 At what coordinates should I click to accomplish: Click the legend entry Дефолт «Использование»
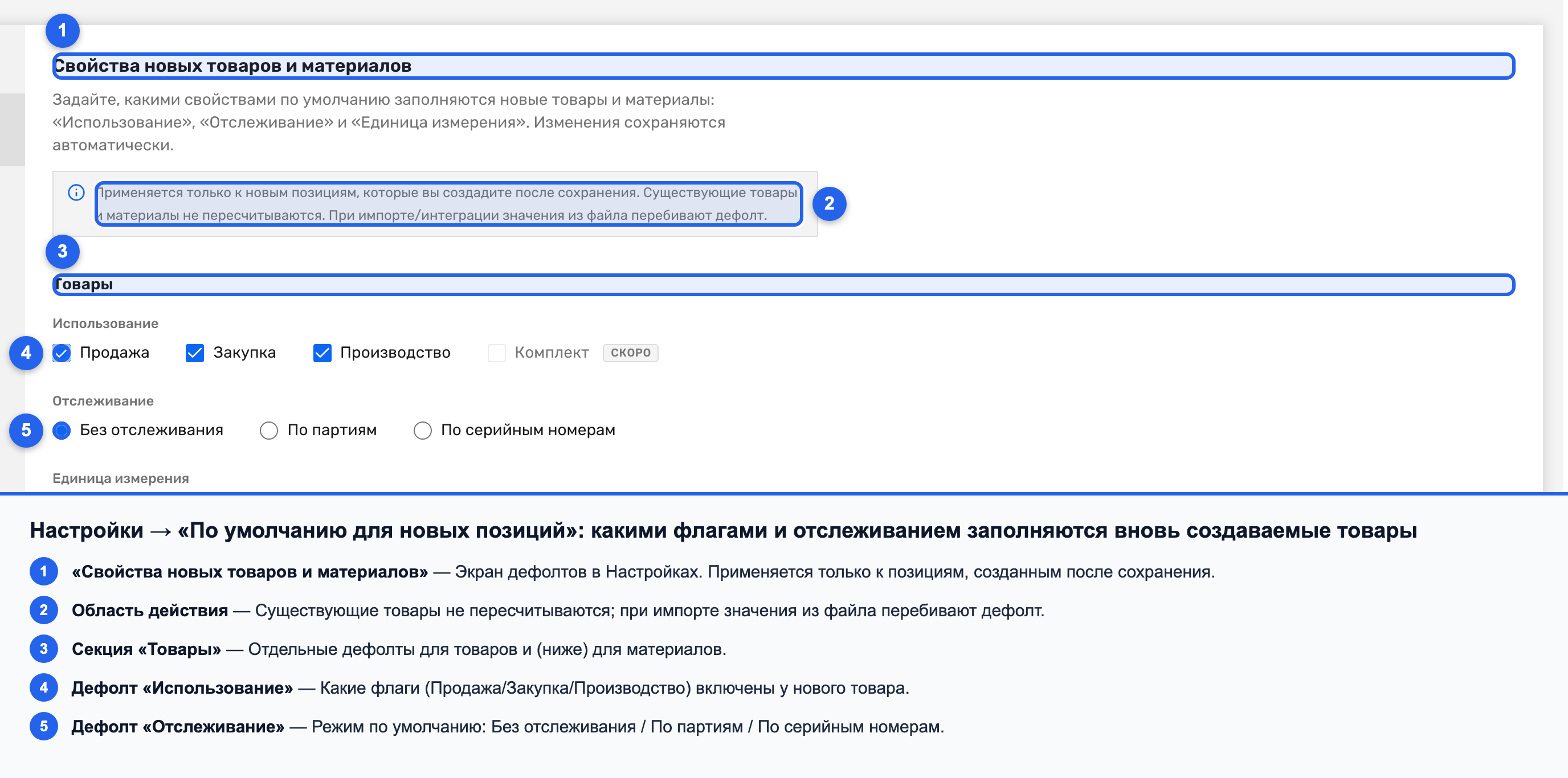pos(491,688)
